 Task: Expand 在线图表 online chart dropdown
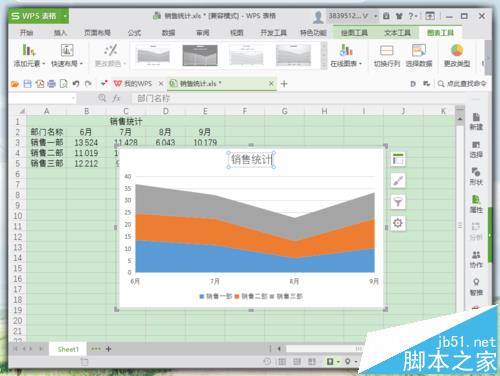pos(346,56)
